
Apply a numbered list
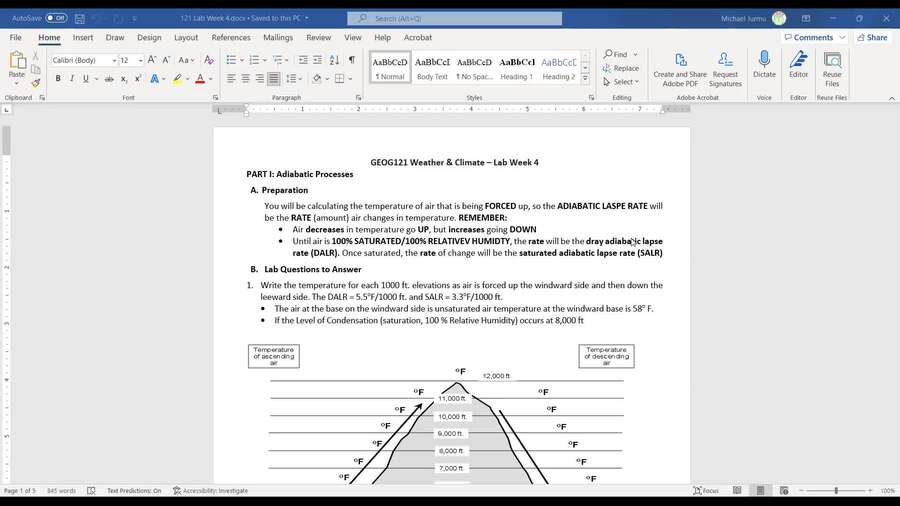[x=254, y=60]
